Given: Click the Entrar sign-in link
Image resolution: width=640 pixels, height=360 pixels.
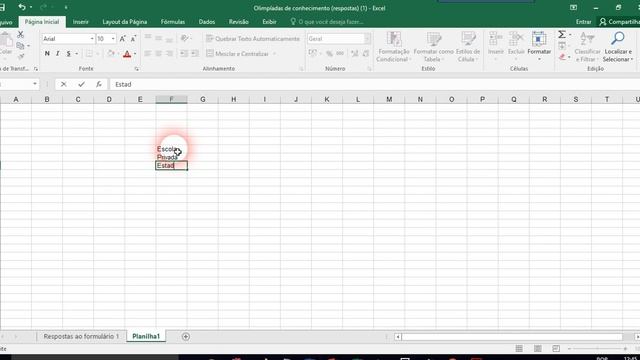Looking at the screenshot, I should click(x=583, y=22).
